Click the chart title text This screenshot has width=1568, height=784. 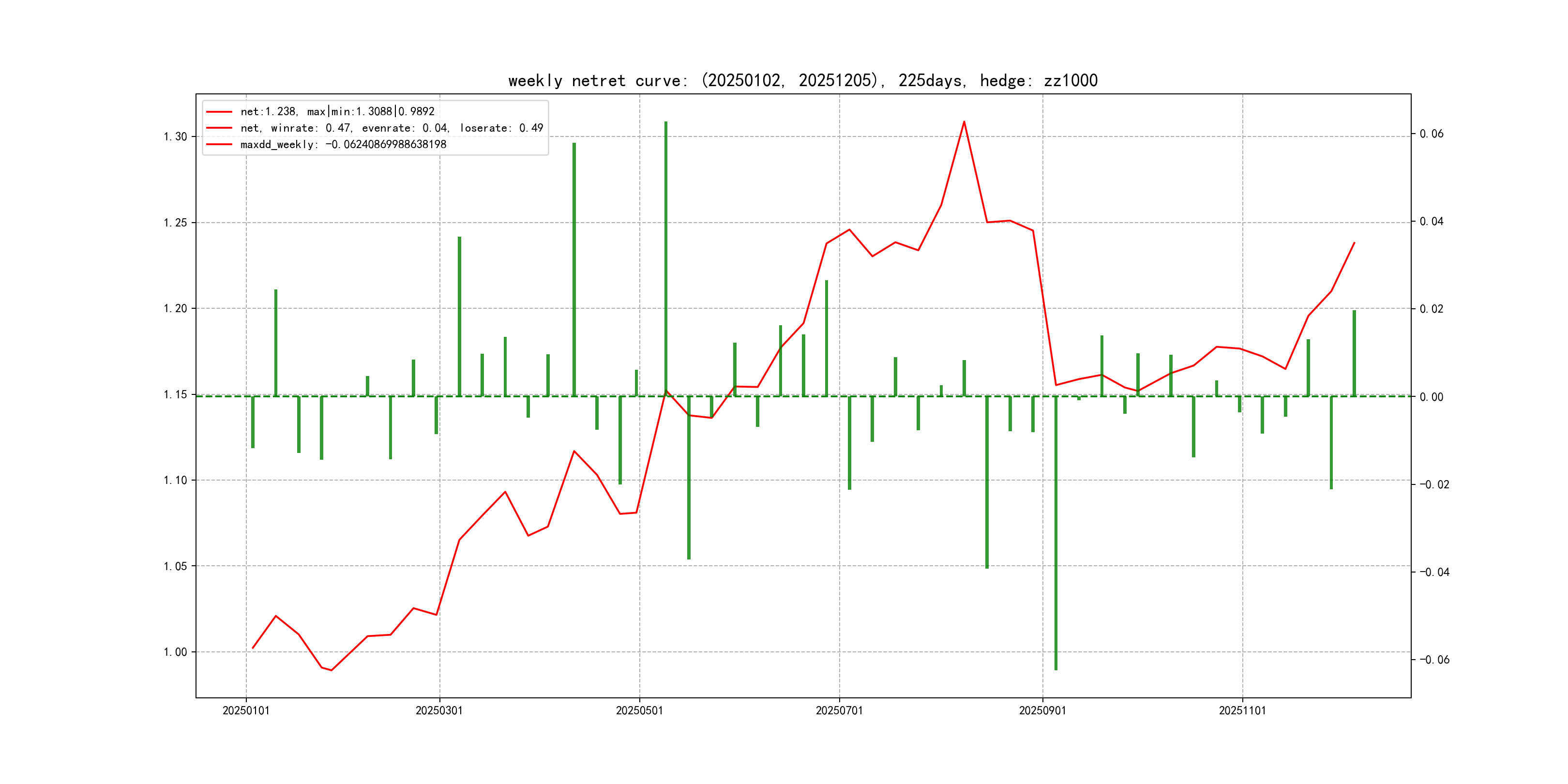pyautogui.click(x=802, y=80)
